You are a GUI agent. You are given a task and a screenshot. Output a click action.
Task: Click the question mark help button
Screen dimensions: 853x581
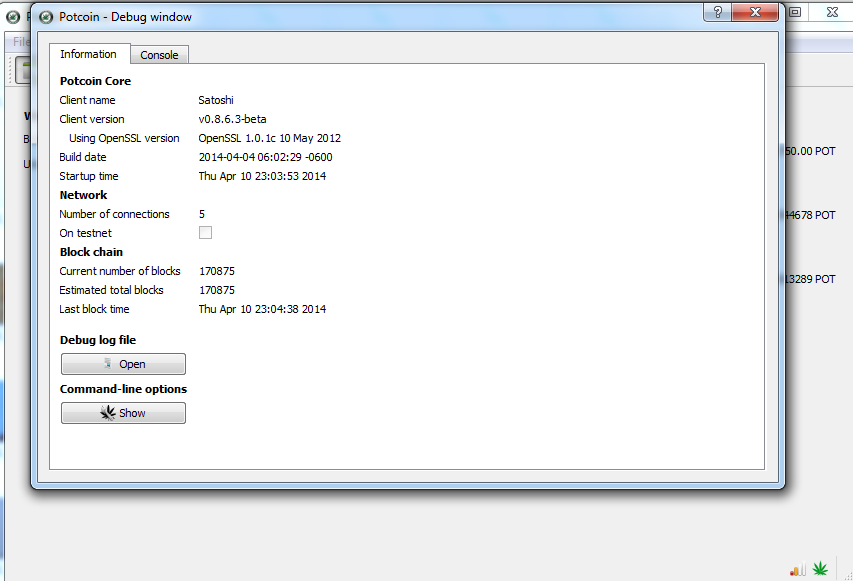pos(718,12)
